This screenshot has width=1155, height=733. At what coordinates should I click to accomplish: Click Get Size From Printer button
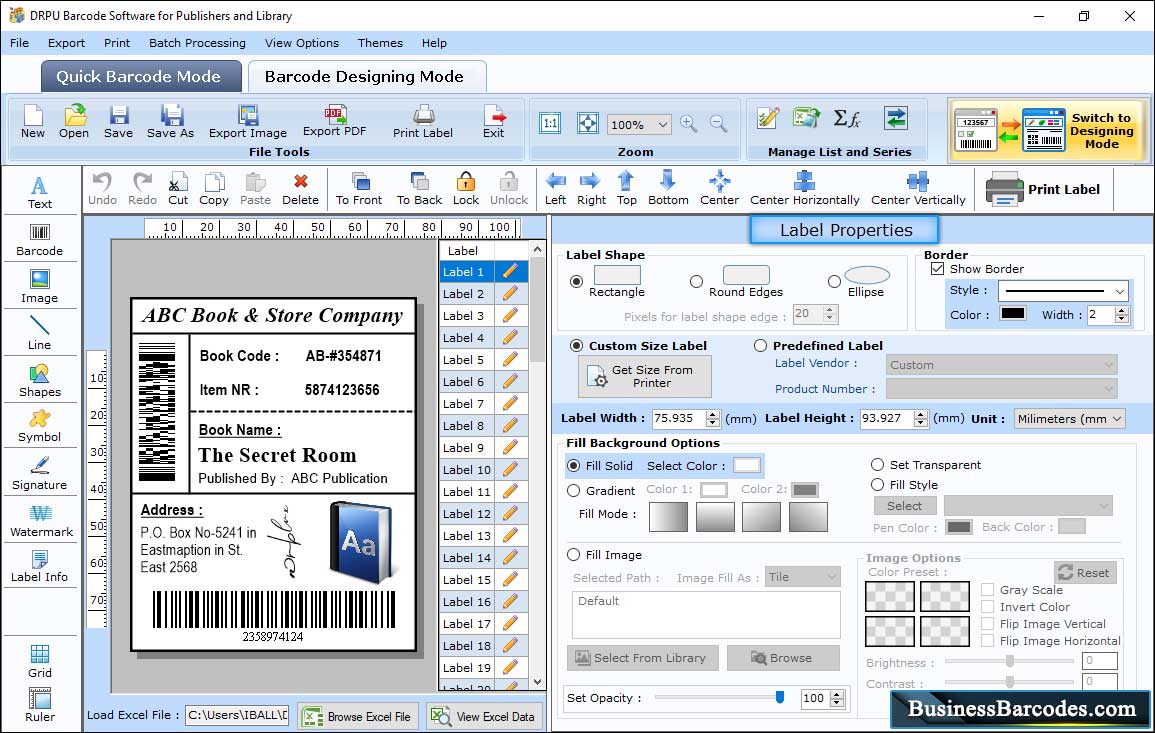click(645, 376)
